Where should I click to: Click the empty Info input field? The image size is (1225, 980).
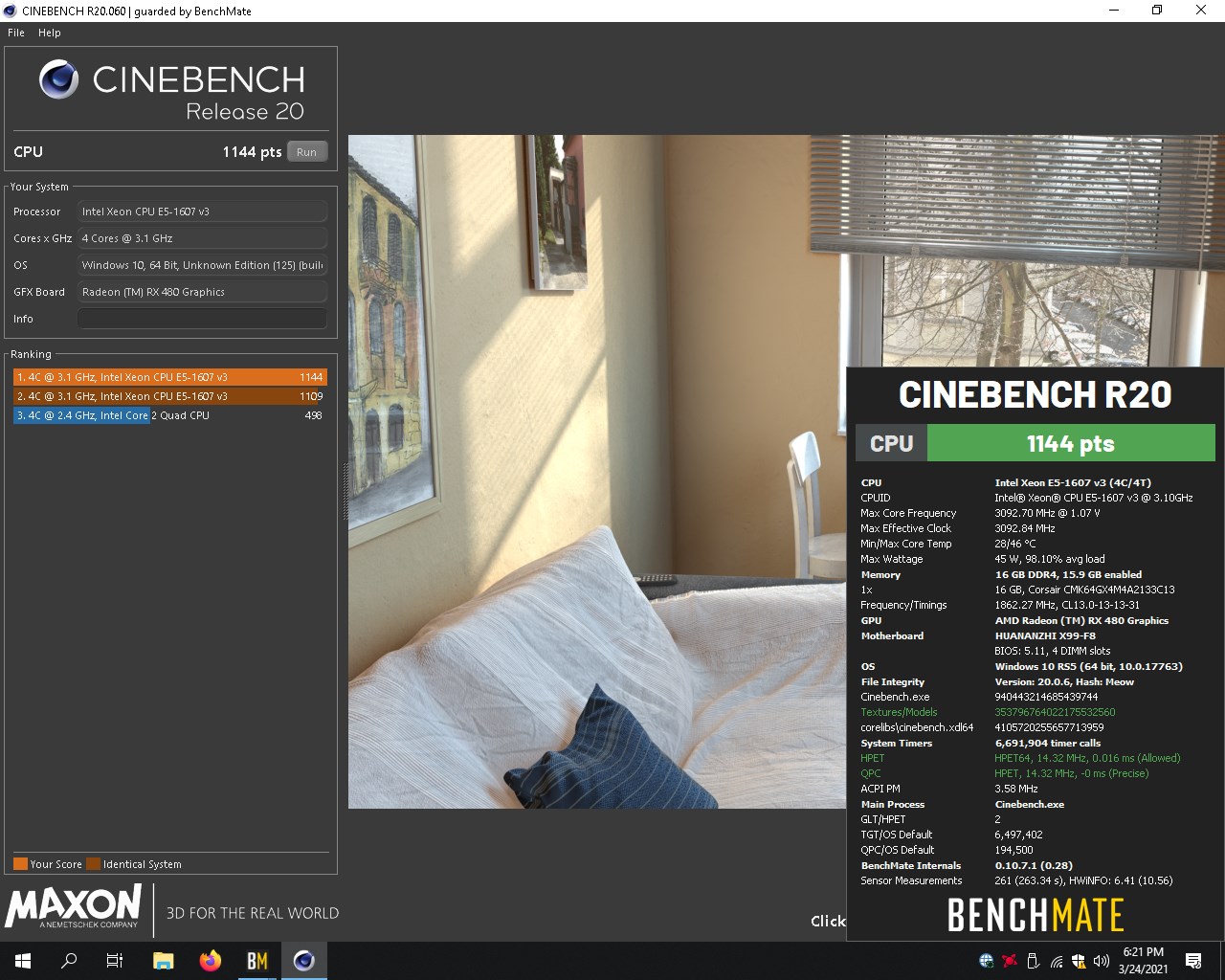(x=202, y=319)
